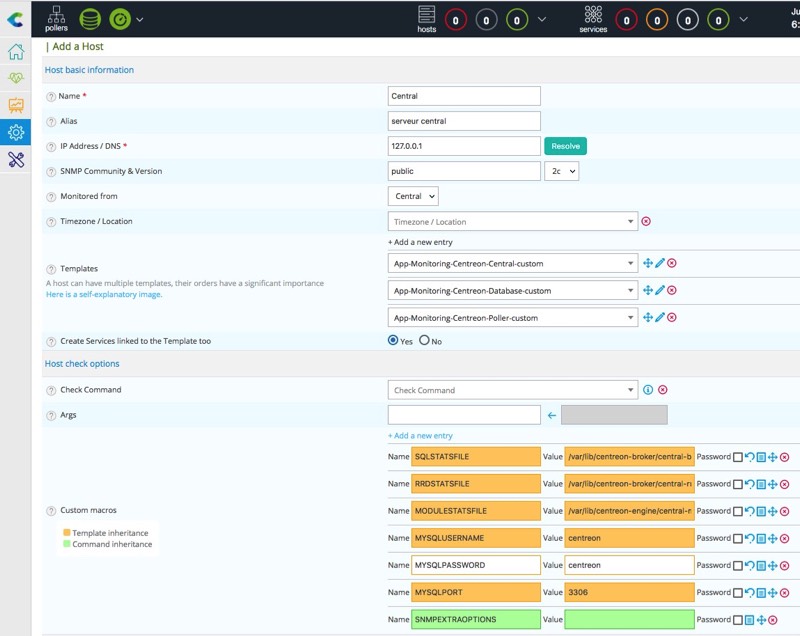Expand the hosts status menu chevron

(542, 18)
